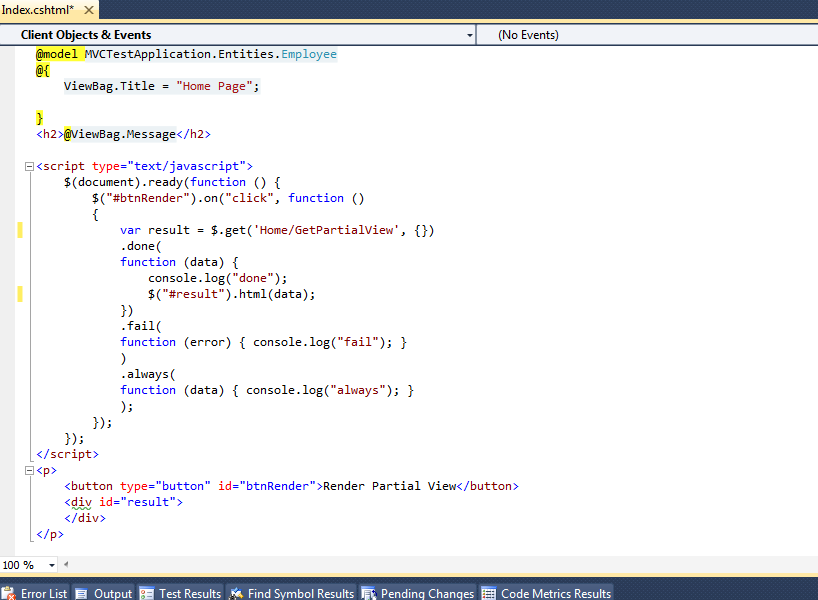818x600 pixels.
Task: Click the id="btnRender" attribute
Action: [267, 486]
